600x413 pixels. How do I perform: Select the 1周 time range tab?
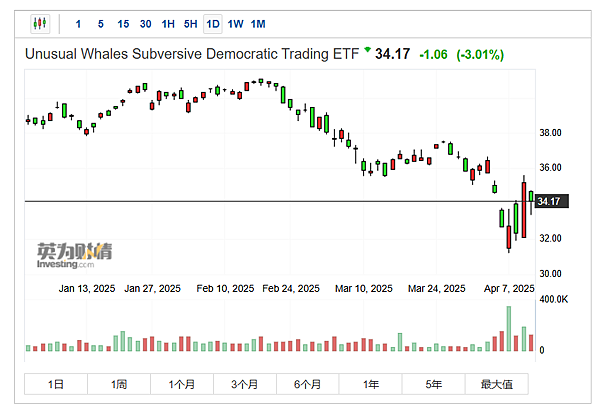[119, 384]
